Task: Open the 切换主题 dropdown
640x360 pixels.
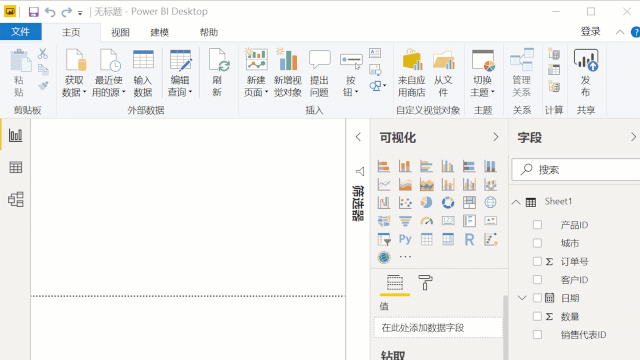Action: [x=483, y=73]
